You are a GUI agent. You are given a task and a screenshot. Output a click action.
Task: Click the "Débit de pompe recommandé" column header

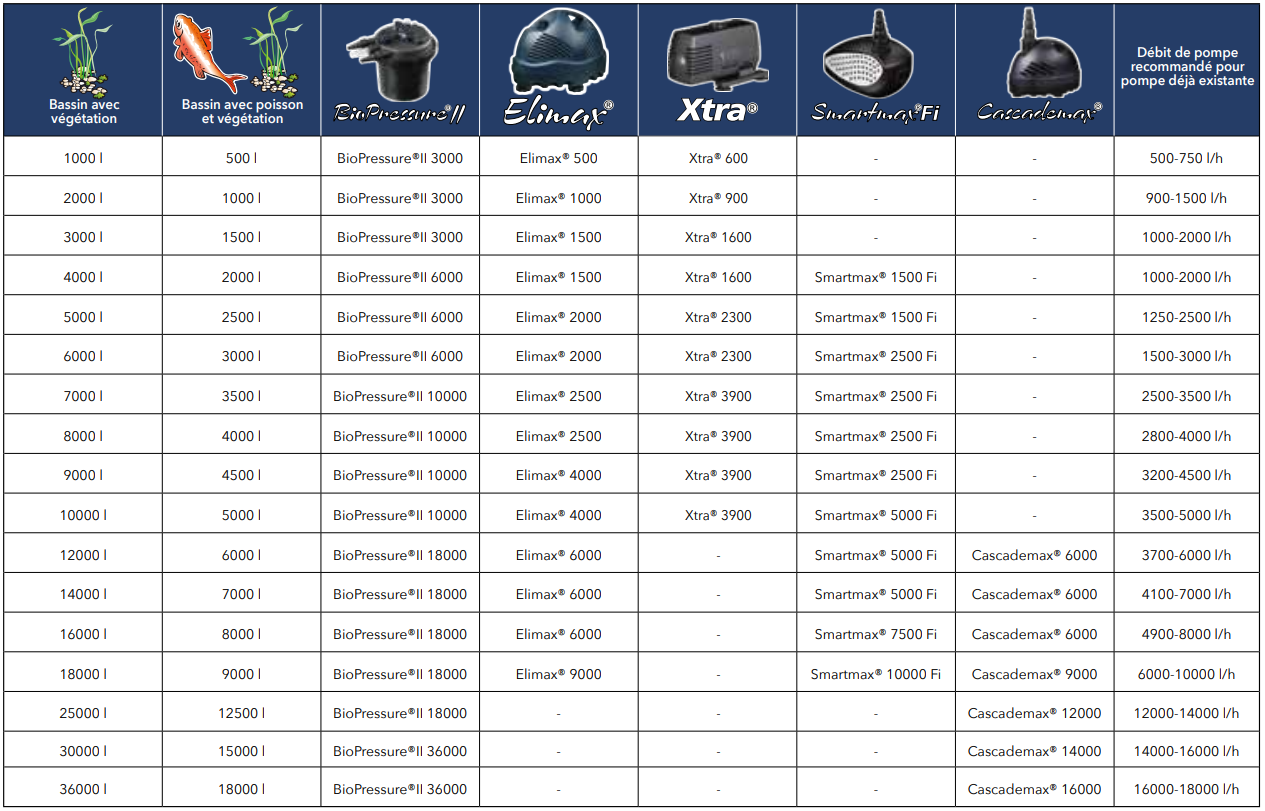[x=1187, y=67]
